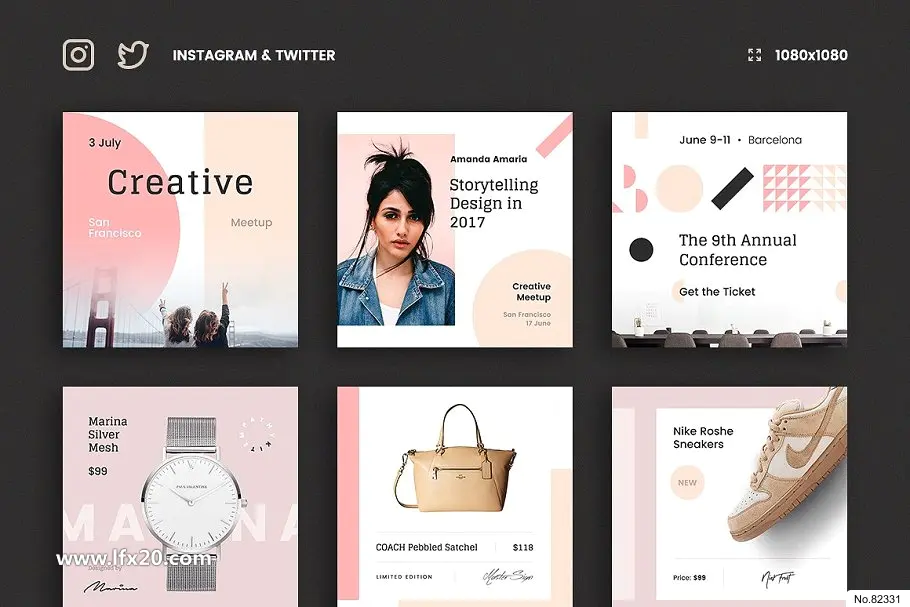Click the "1080x1080" dimensions label
910x607 pixels.
point(811,55)
